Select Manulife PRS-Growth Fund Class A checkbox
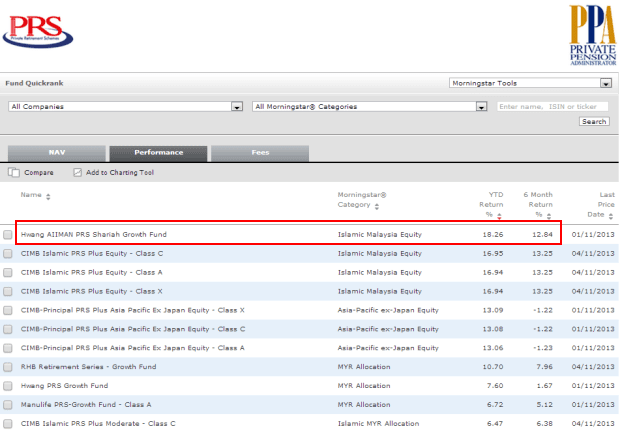620x433 pixels. pos(9,405)
